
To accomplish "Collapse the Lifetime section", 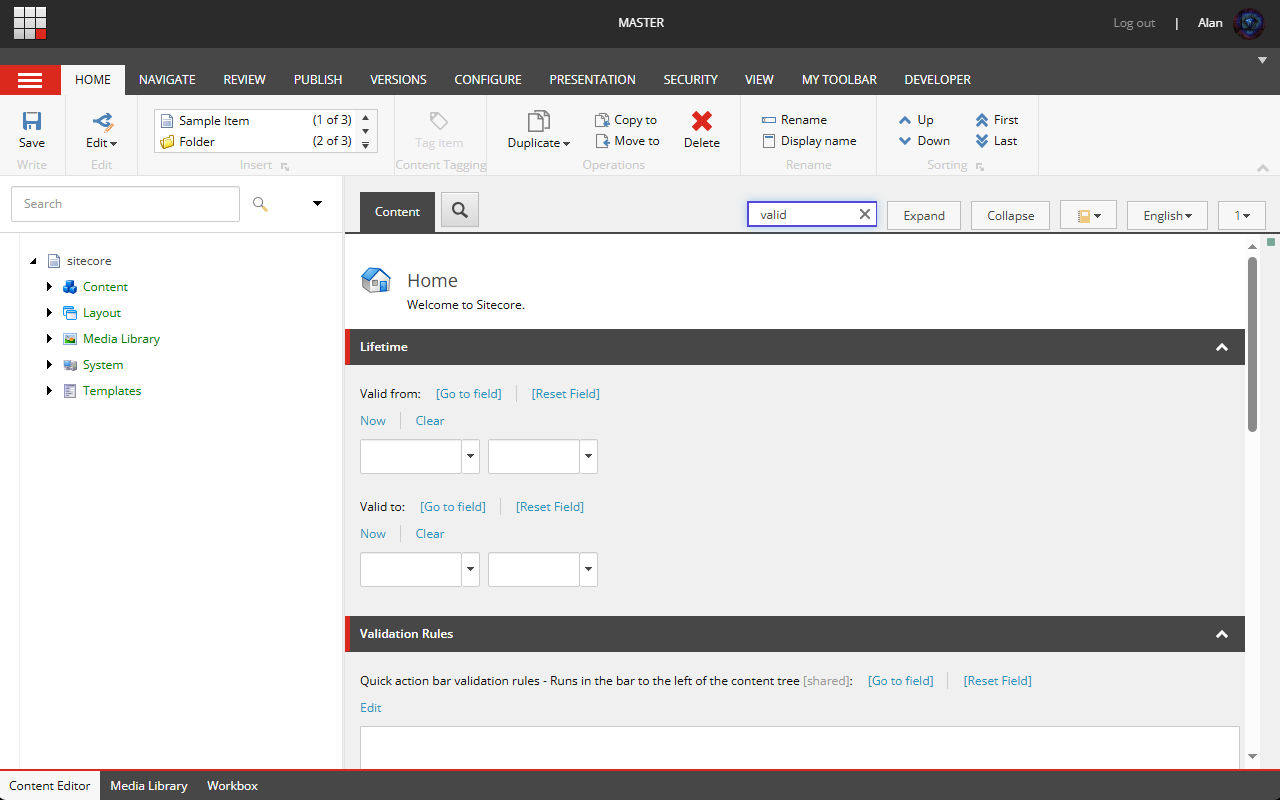I will (x=1221, y=347).
